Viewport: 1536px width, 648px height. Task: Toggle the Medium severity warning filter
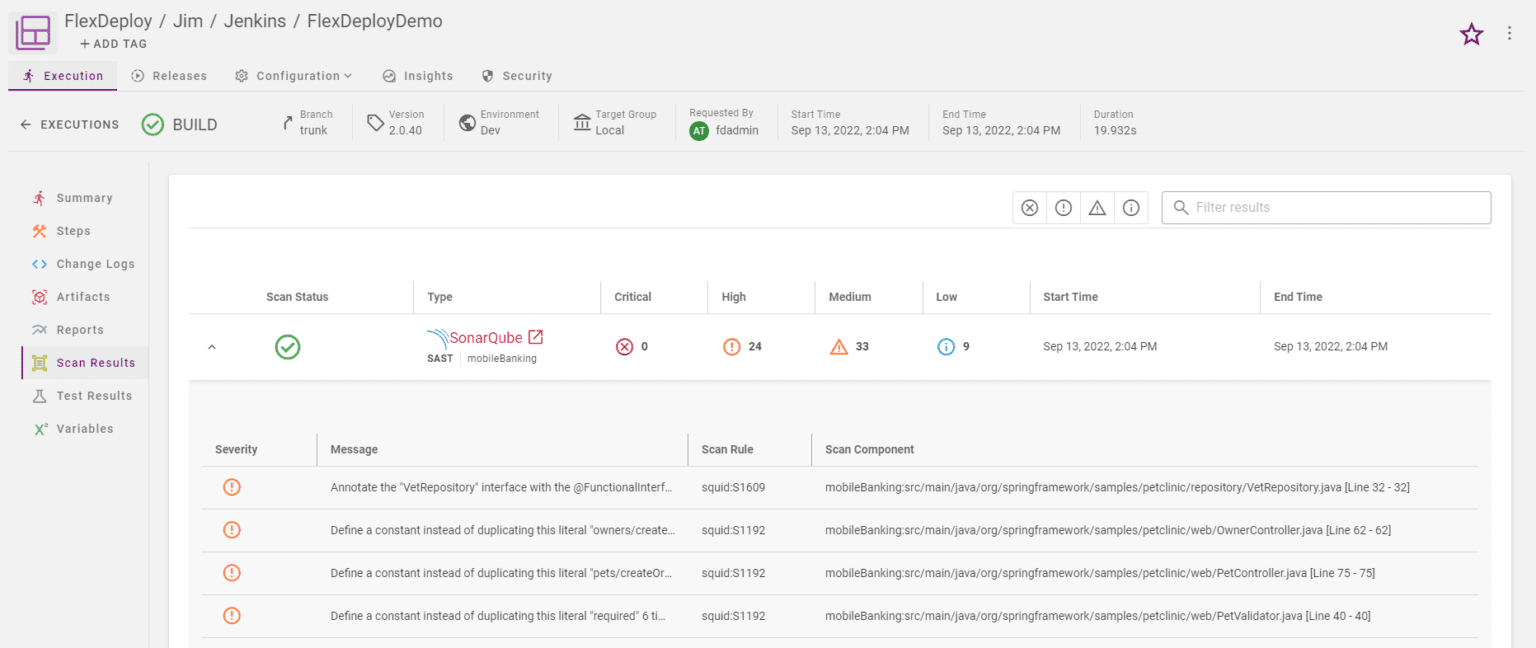point(1097,207)
